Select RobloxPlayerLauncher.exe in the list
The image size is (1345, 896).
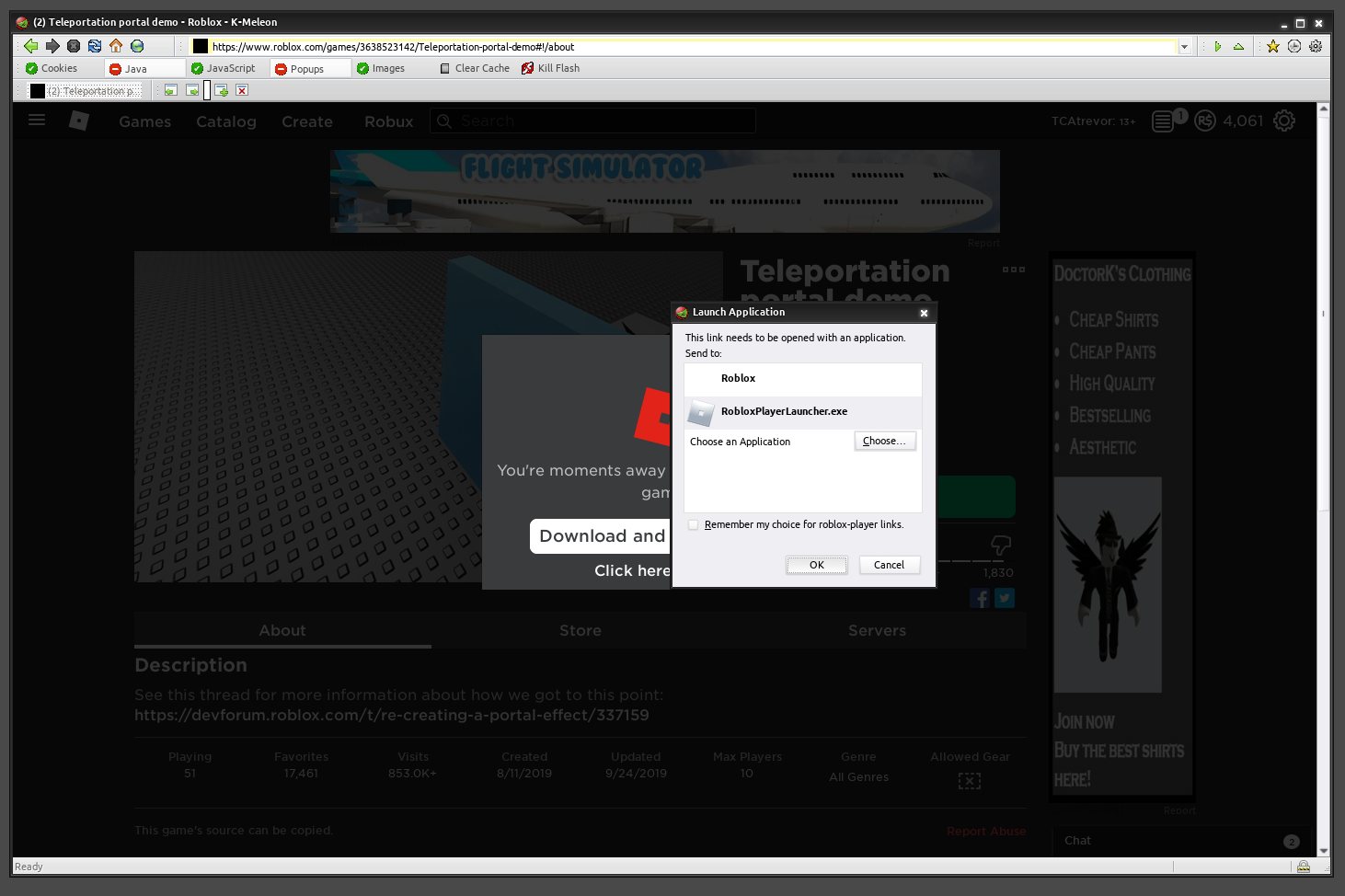click(803, 412)
